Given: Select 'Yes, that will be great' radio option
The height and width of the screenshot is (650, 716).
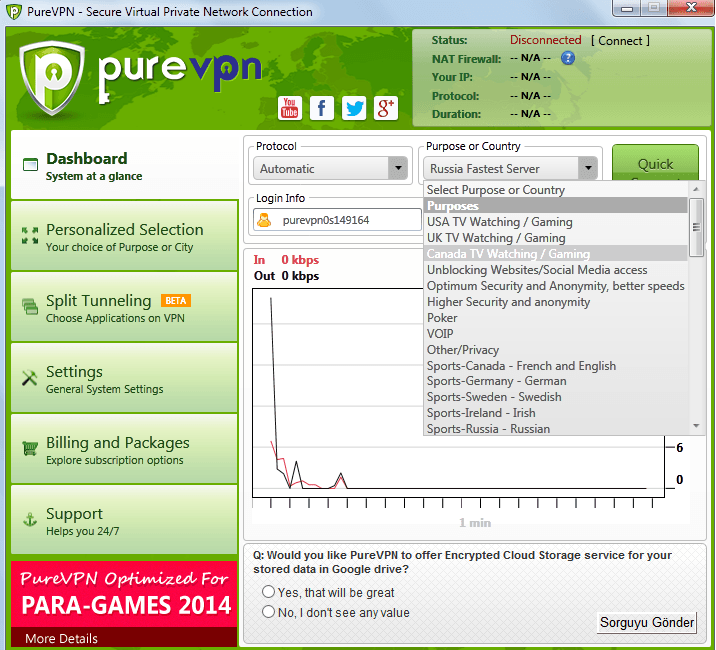Looking at the screenshot, I should pyautogui.click(x=268, y=592).
